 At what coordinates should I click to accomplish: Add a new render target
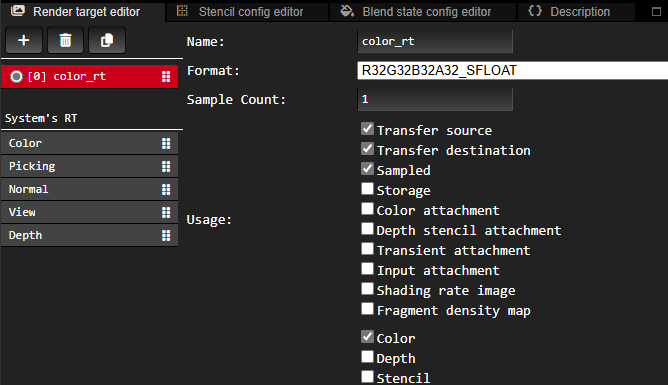tap(24, 40)
